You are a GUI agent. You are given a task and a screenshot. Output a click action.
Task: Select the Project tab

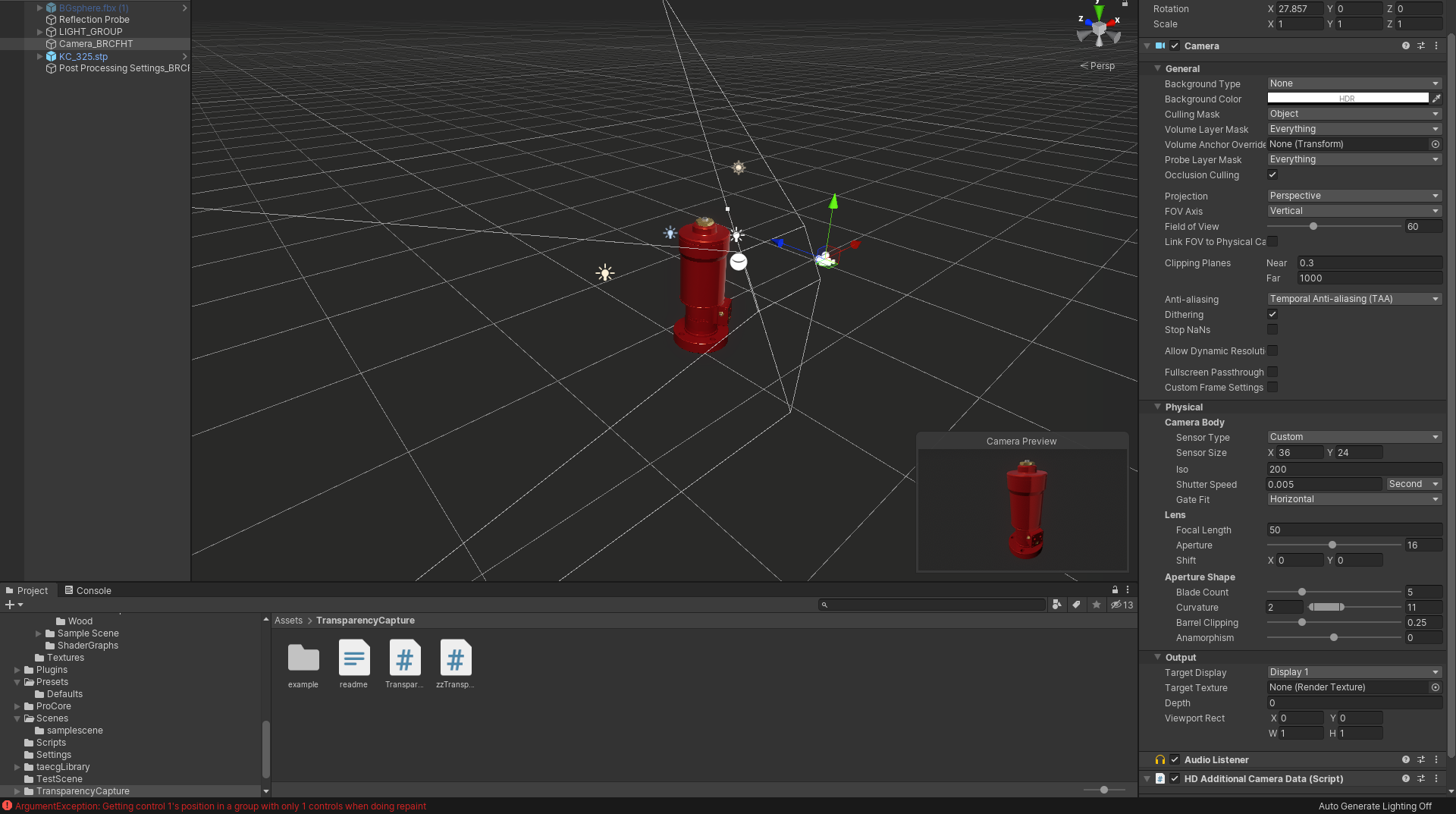coord(33,590)
